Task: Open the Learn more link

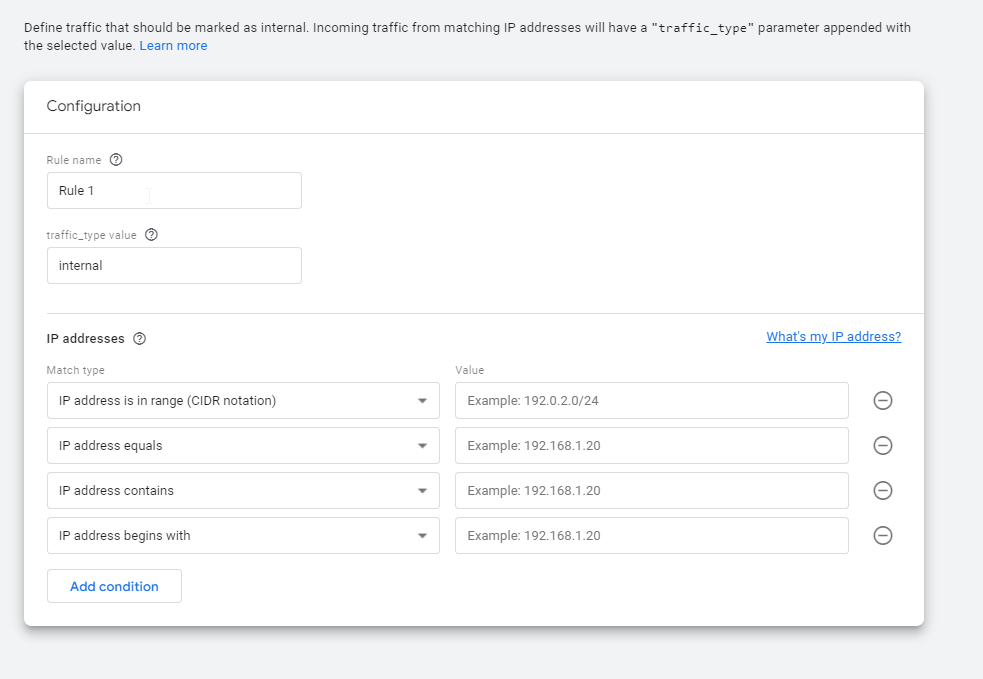Action: click(x=173, y=46)
